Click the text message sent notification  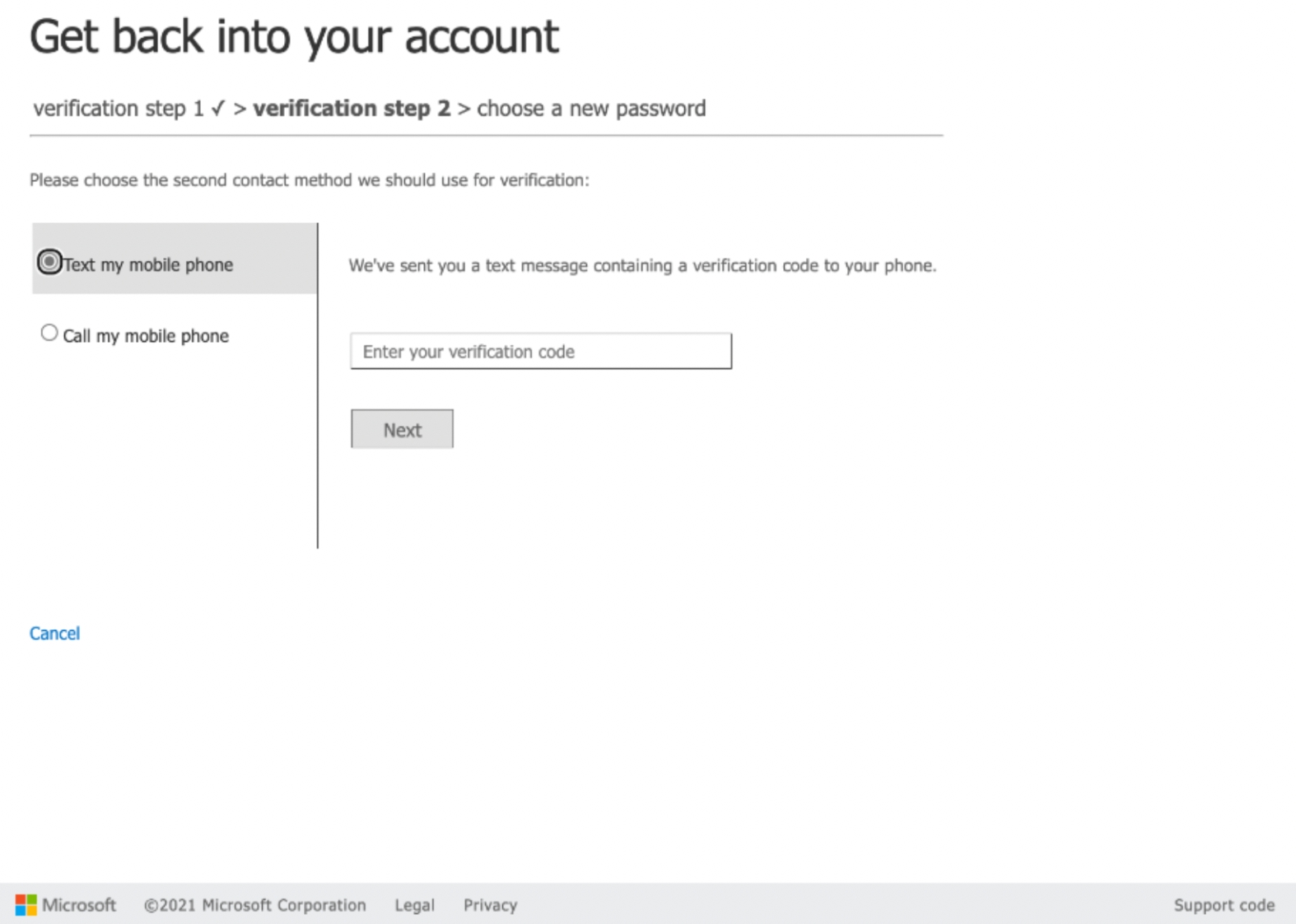point(642,266)
